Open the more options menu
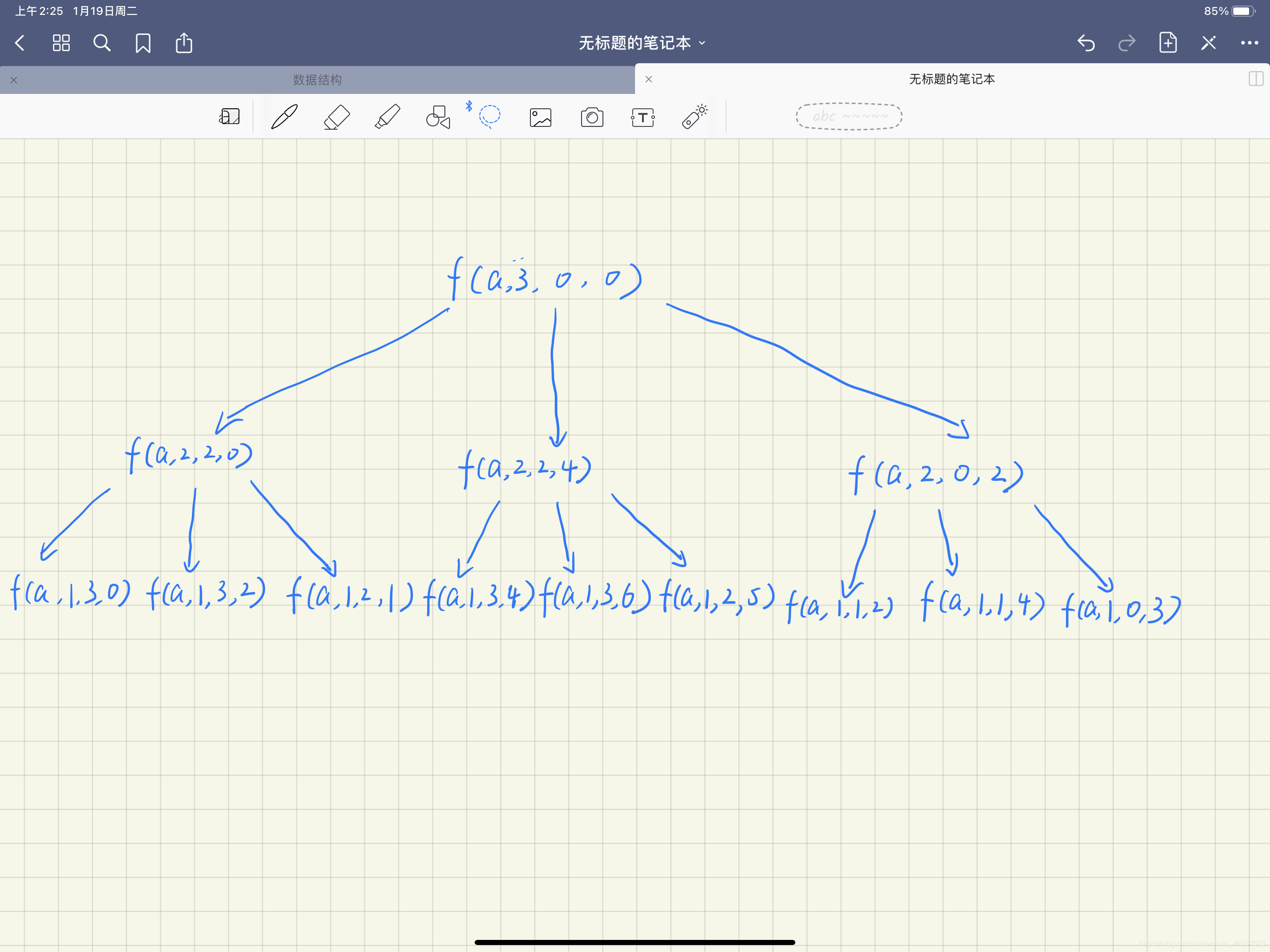Screen dimensions: 1270x952 (1249, 43)
